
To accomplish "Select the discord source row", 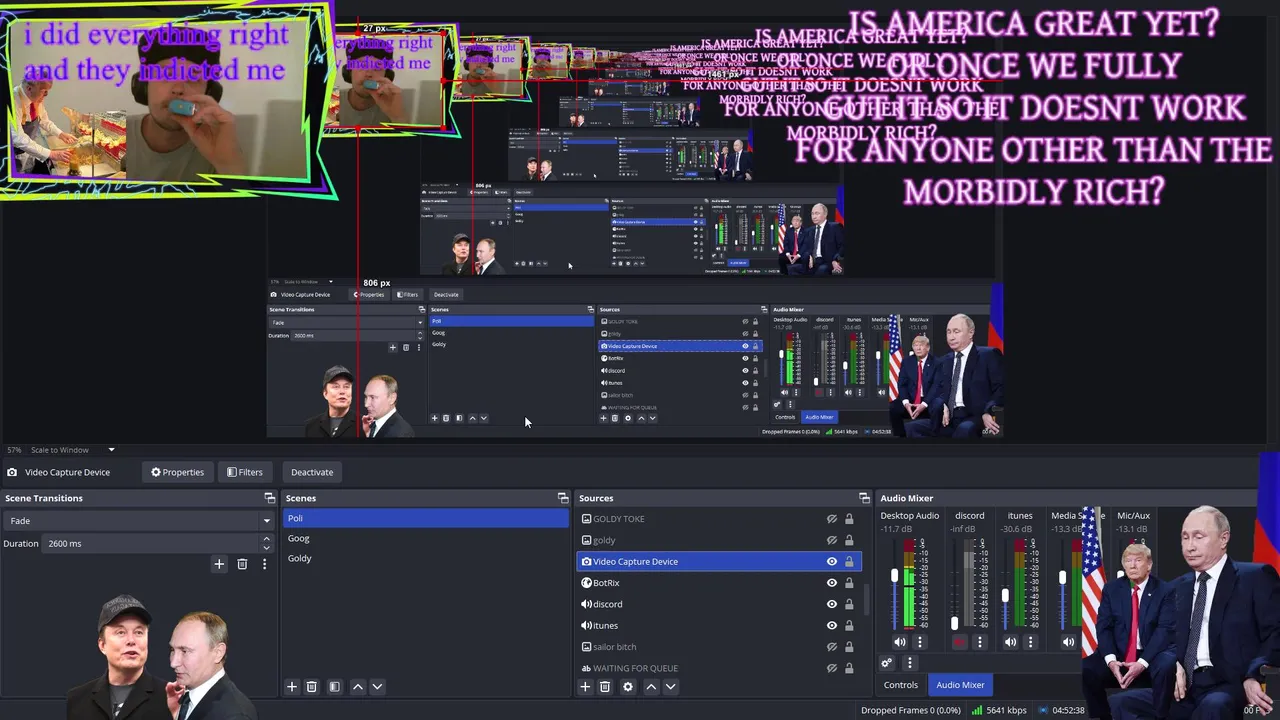I will coord(718,604).
